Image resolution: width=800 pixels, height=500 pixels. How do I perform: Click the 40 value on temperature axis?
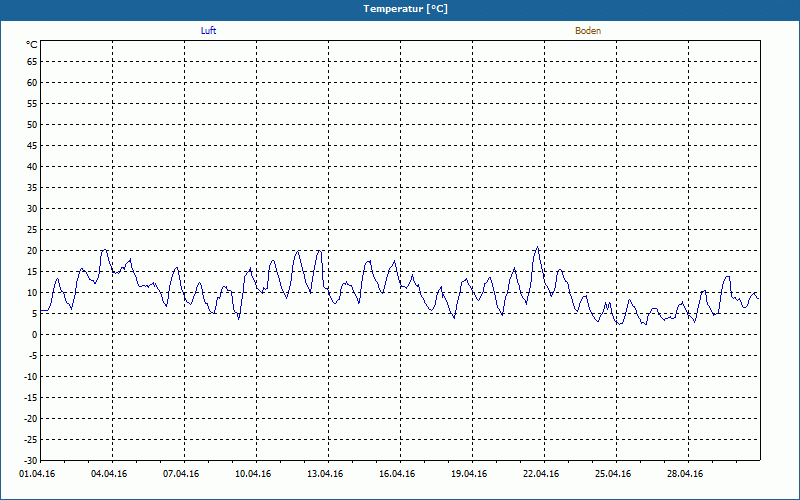[32, 167]
